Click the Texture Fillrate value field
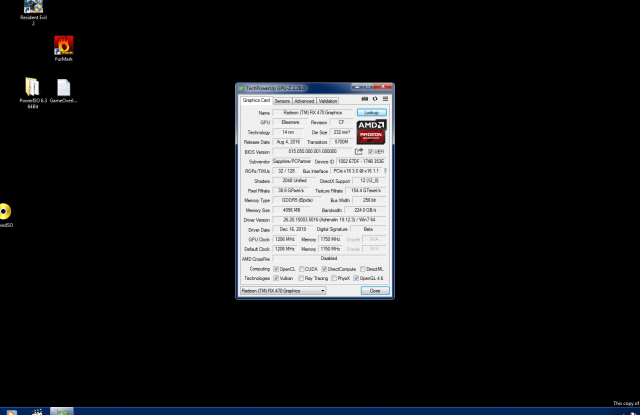This screenshot has width=640, height=415. click(x=366, y=191)
